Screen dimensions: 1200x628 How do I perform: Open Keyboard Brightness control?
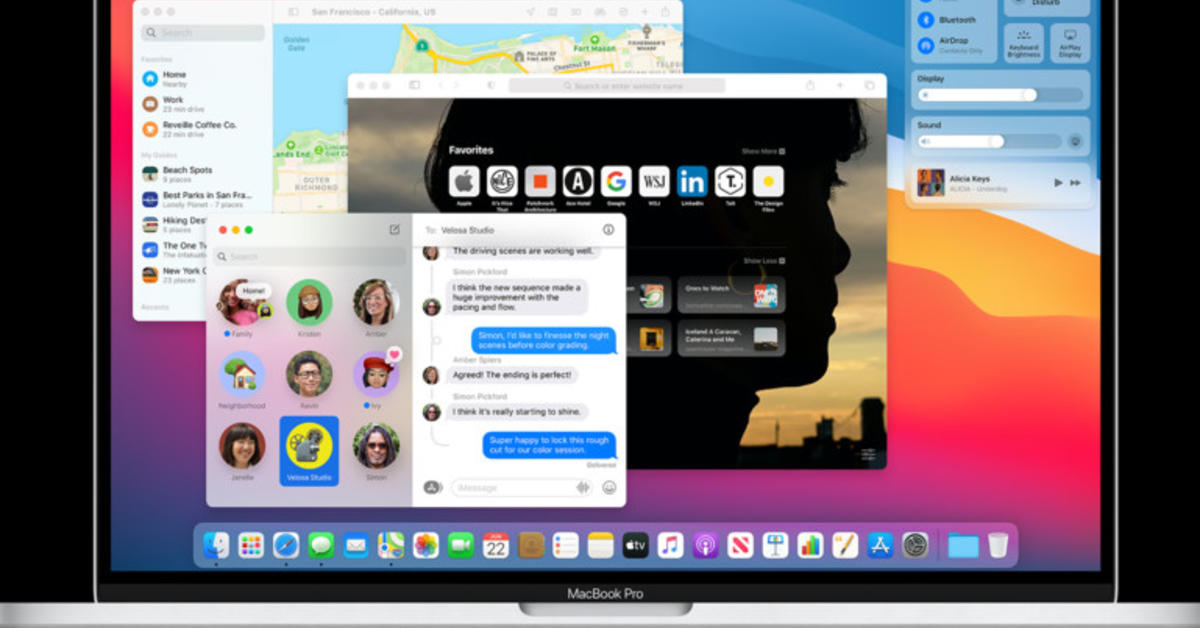[1023, 43]
